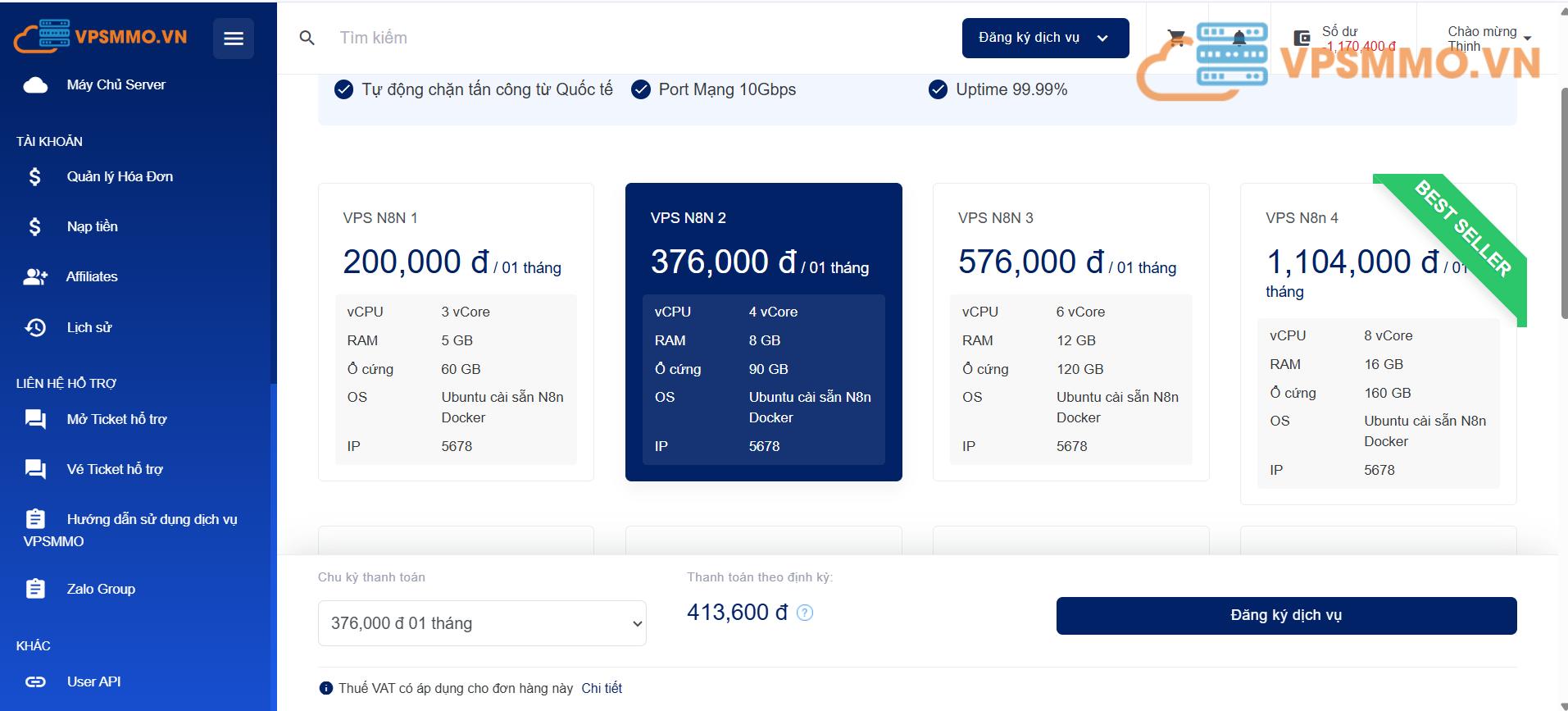The height and width of the screenshot is (711, 1568).
Task: Click chat icon beside Vé Ticket hỗ trợ
Action: (x=35, y=469)
